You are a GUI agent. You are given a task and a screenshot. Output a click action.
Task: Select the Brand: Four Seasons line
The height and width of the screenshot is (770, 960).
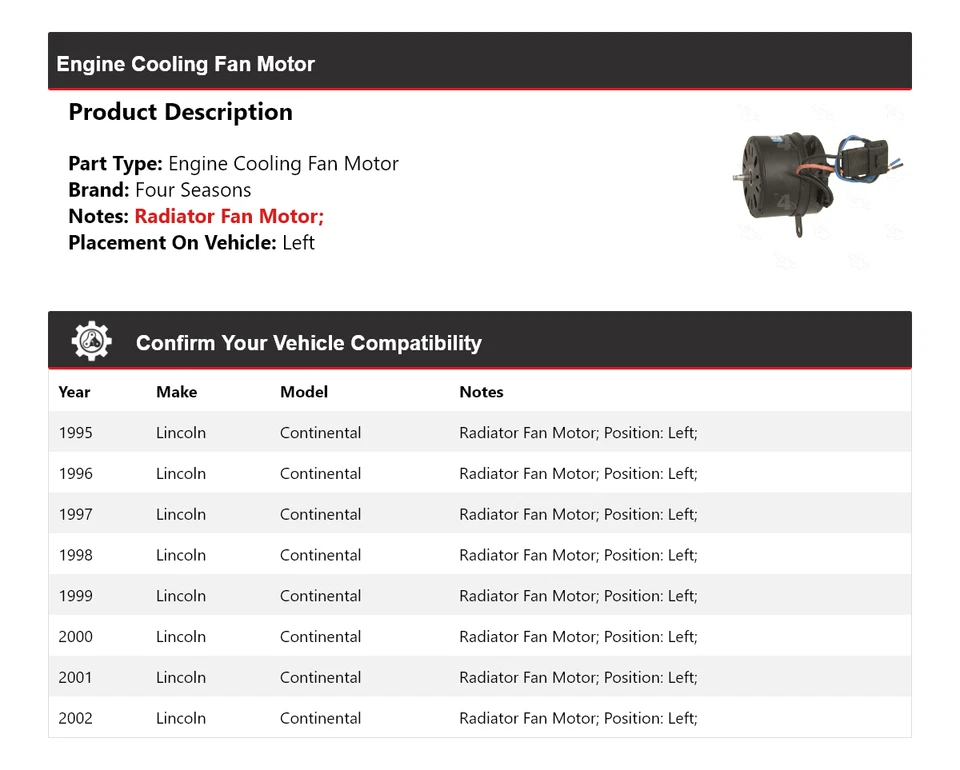coord(160,190)
